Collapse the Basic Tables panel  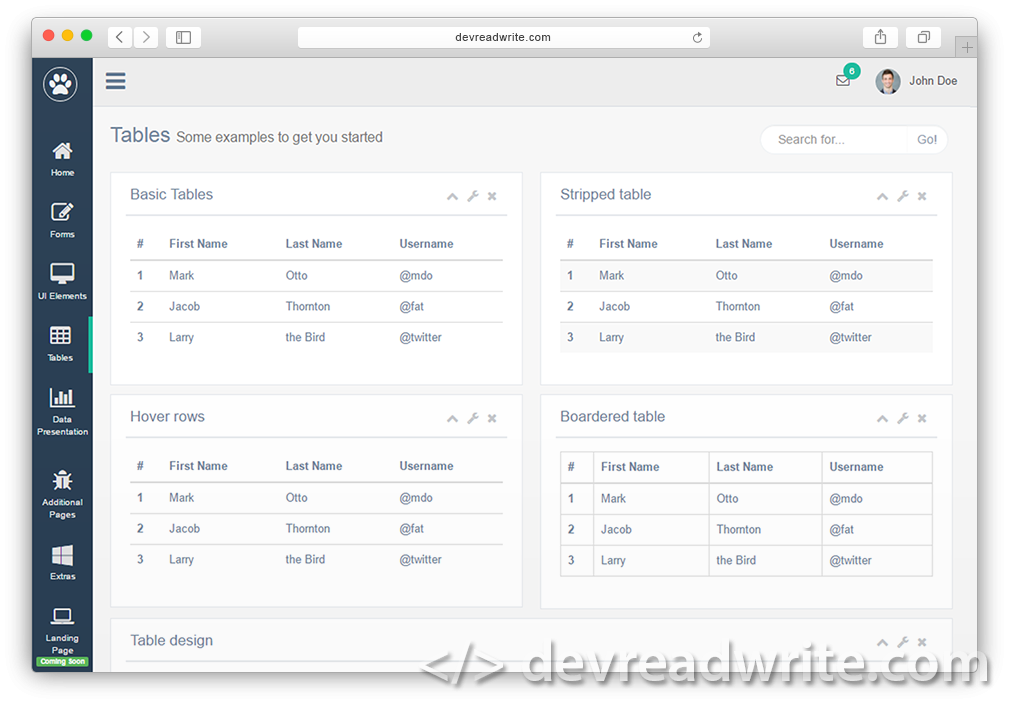[452, 196]
